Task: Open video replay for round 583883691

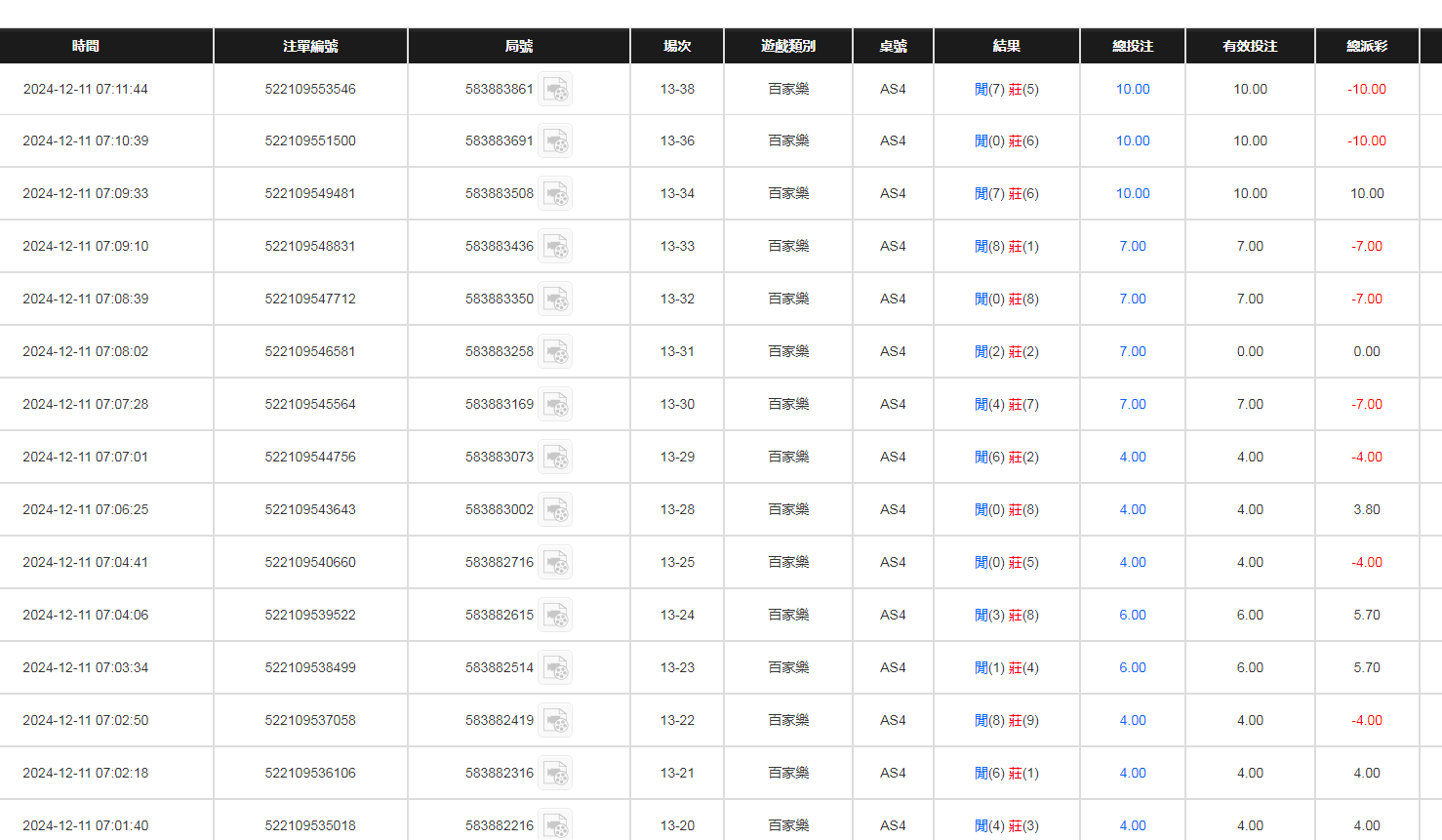Action: [x=556, y=141]
